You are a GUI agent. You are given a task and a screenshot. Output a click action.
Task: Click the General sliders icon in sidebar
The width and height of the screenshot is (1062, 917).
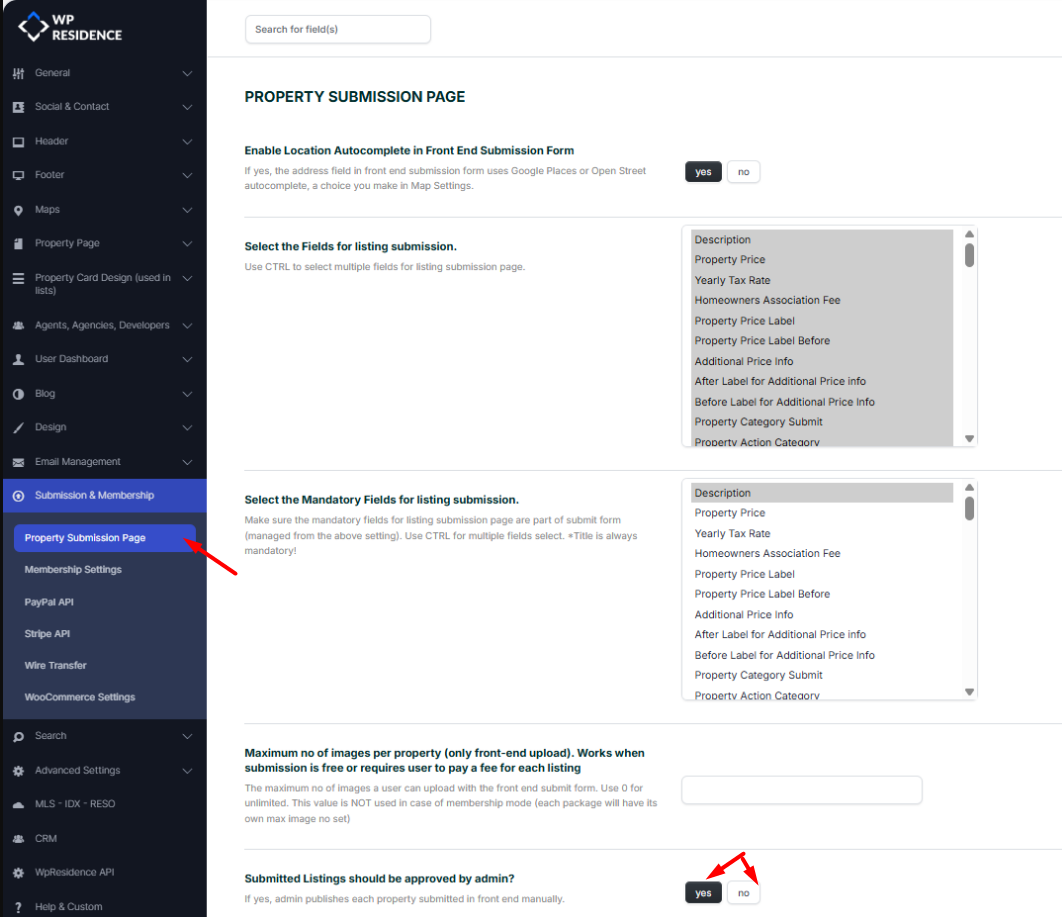click(x=18, y=73)
